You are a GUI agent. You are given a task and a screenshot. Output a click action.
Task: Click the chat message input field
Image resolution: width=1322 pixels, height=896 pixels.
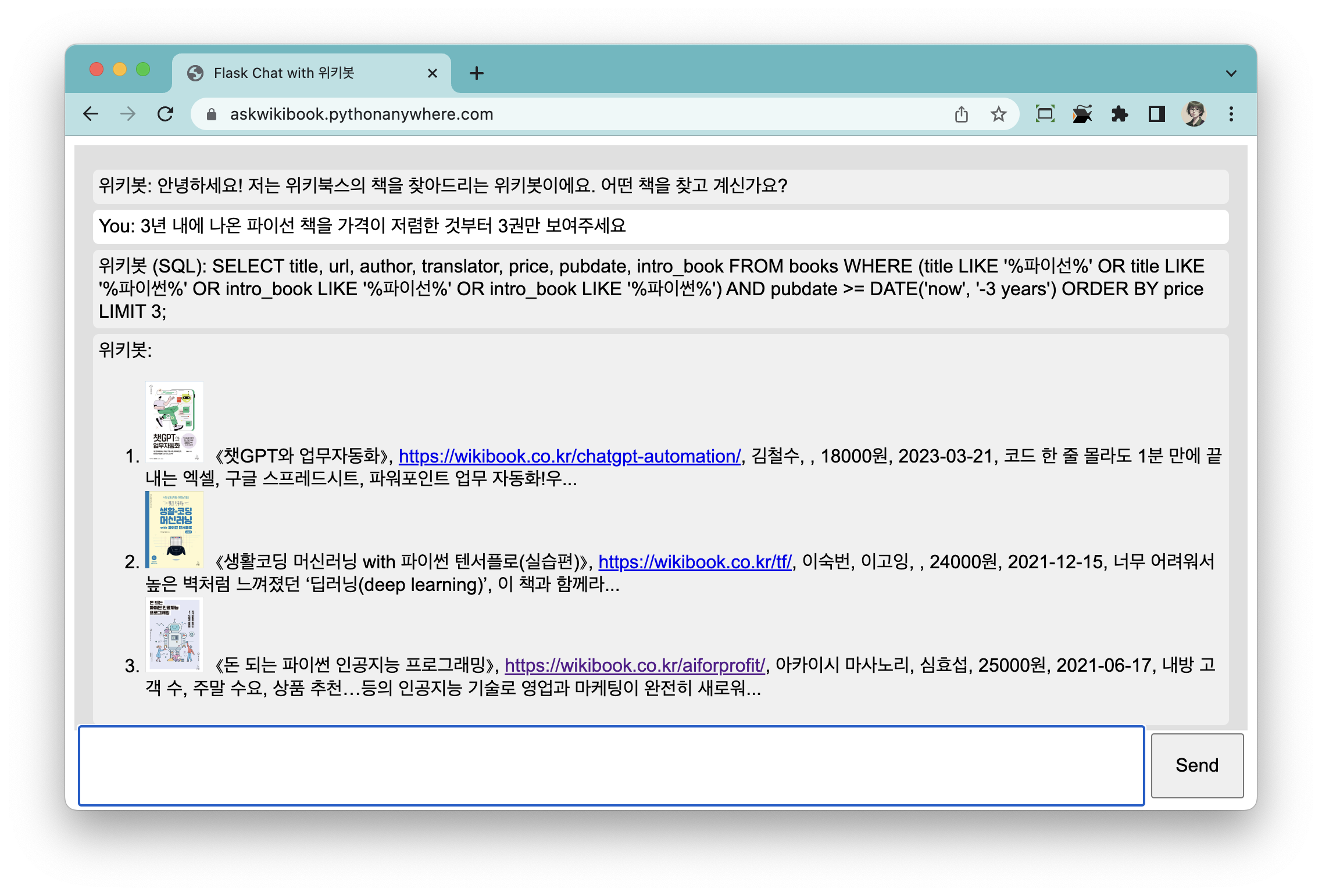[611, 765]
